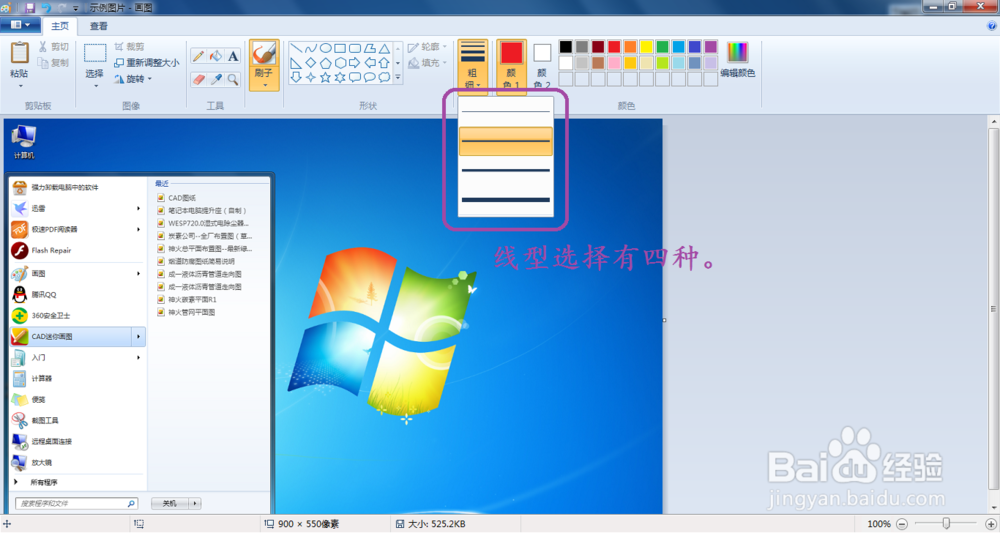This screenshot has height=533, width=1000.
Task: Click the zoom slider handle in status bar
Action: click(946, 523)
